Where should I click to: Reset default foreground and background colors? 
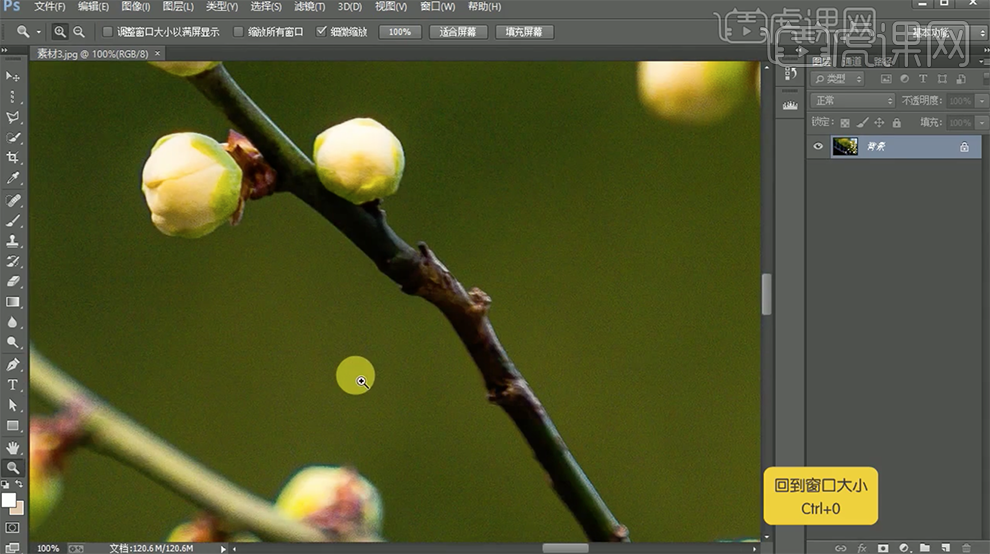[5, 485]
